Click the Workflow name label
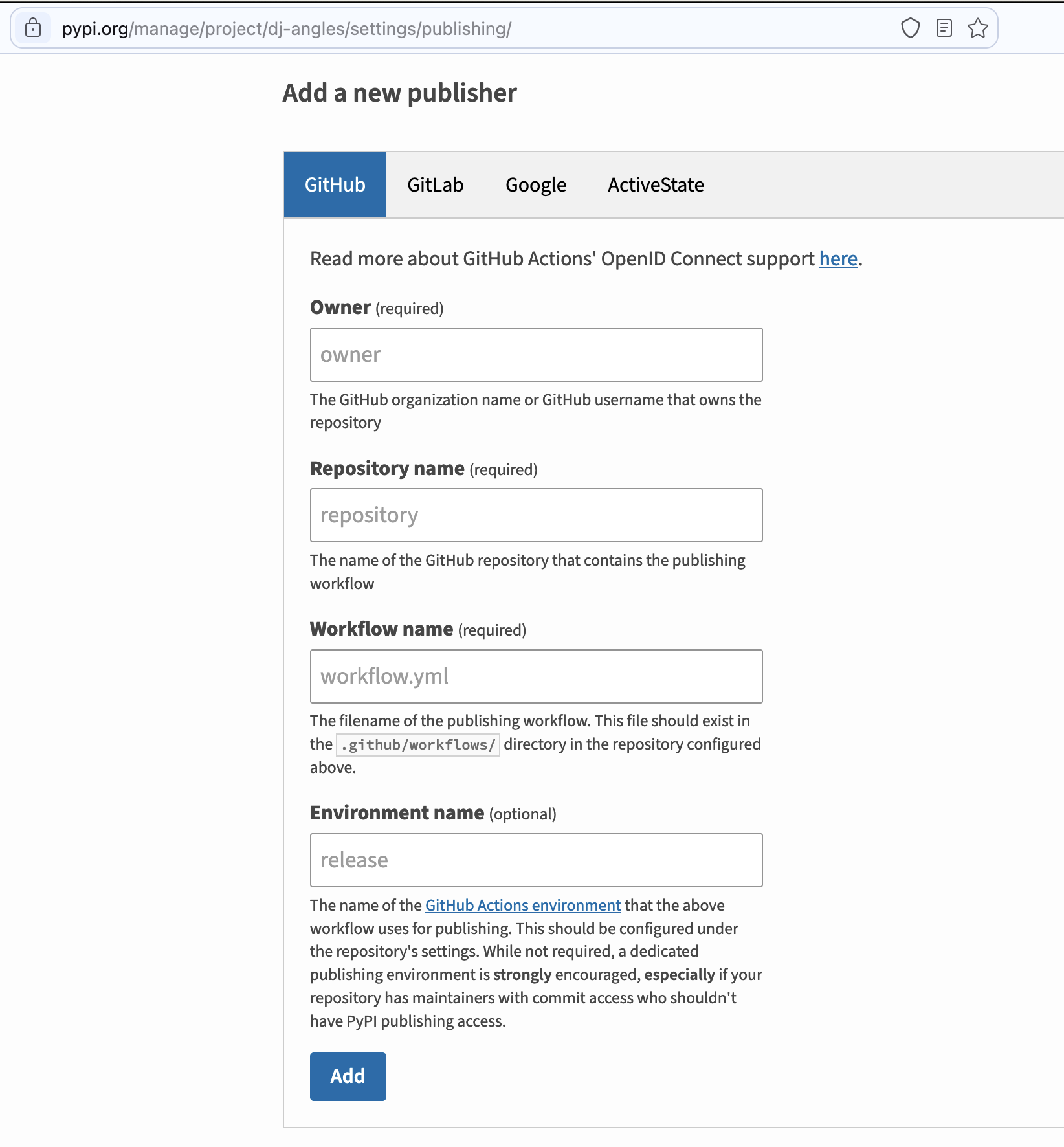 click(x=381, y=629)
